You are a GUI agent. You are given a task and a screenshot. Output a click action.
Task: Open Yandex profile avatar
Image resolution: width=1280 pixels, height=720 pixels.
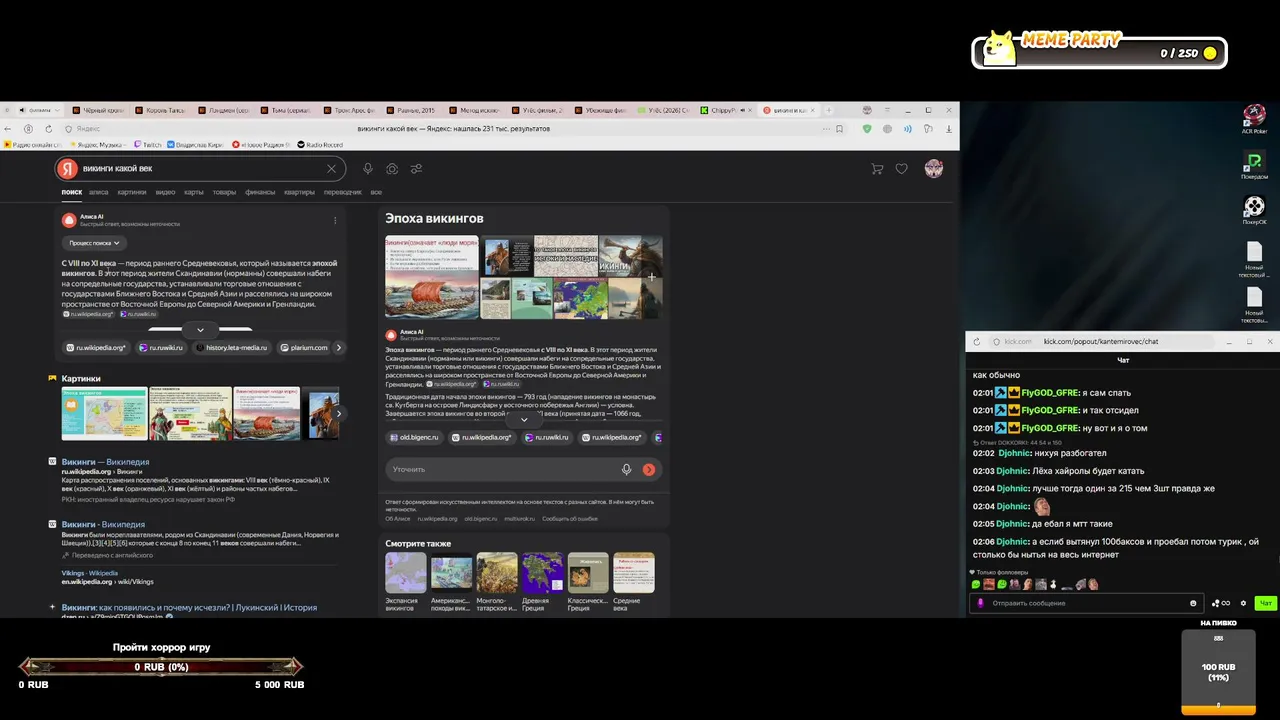click(x=934, y=169)
